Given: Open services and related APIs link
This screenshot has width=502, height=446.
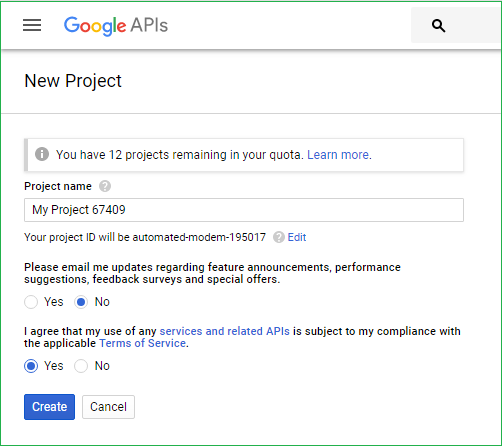Looking at the screenshot, I should (x=224, y=331).
